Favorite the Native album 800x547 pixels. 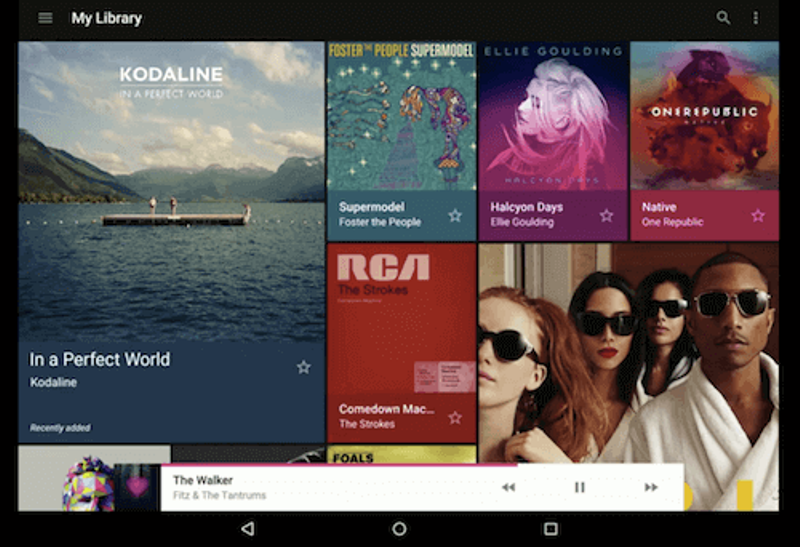point(758,215)
